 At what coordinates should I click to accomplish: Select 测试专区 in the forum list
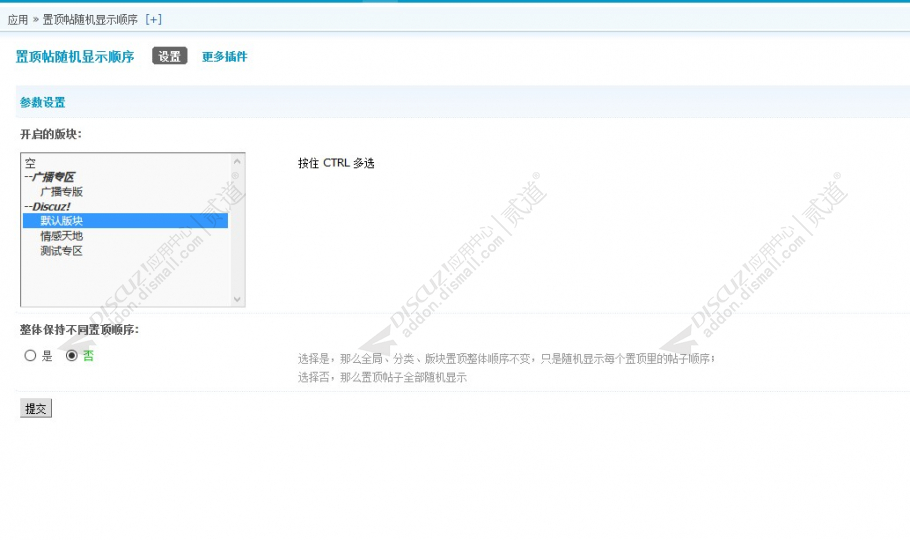coord(125,251)
